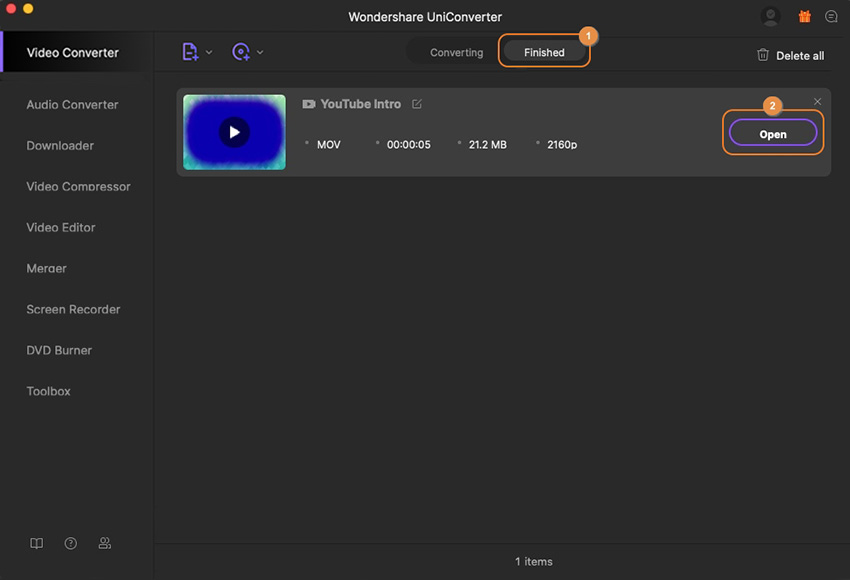This screenshot has height=580, width=850.
Task: Expand the Load DVD dropdown arrow
Action: 260,53
